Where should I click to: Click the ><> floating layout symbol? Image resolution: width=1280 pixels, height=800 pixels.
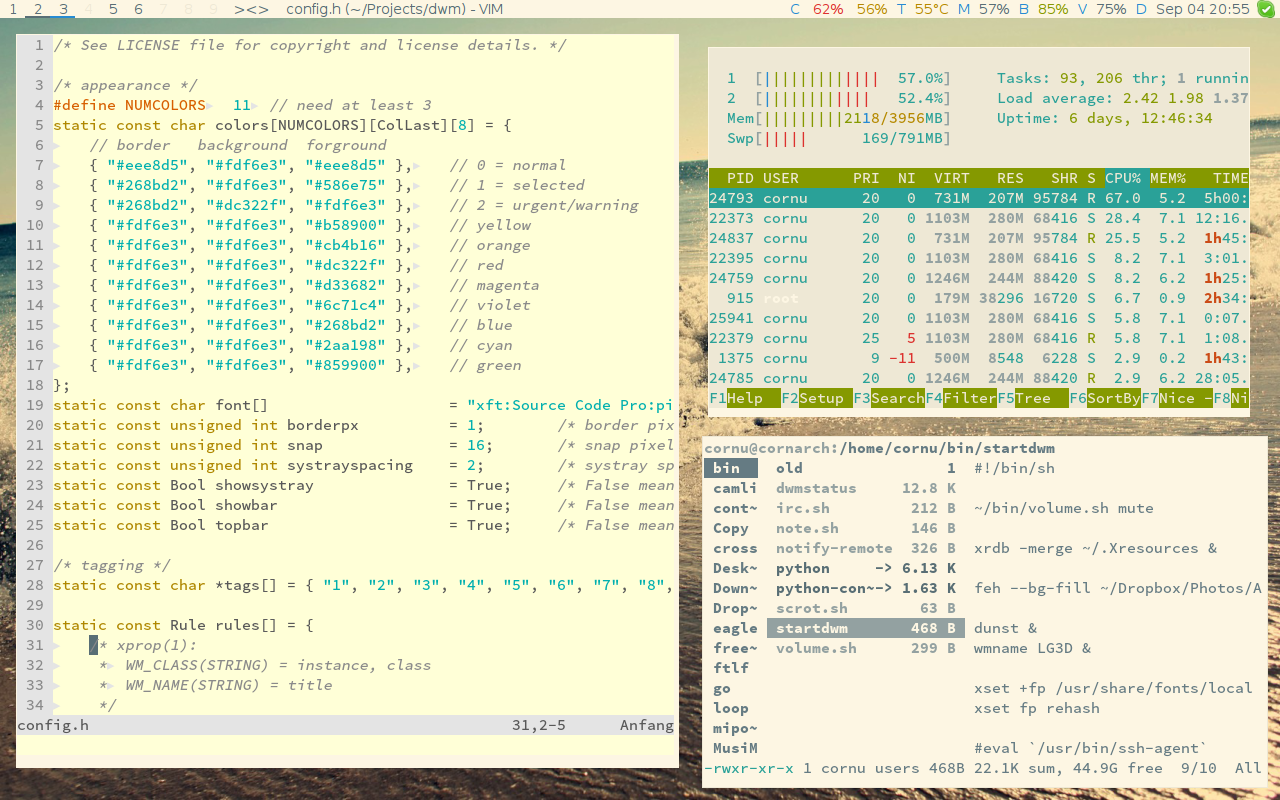(251, 9)
